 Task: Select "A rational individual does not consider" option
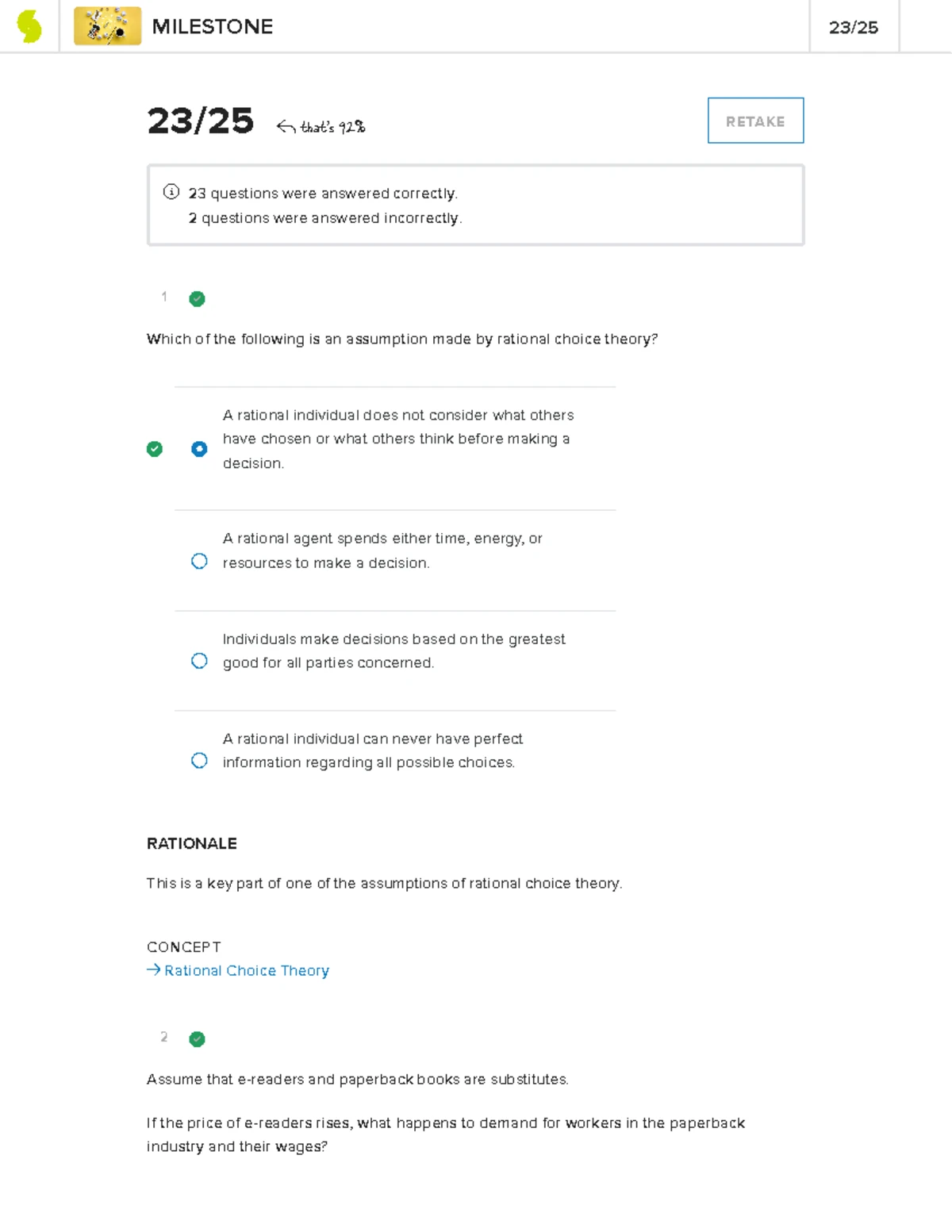(x=199, y=449)
